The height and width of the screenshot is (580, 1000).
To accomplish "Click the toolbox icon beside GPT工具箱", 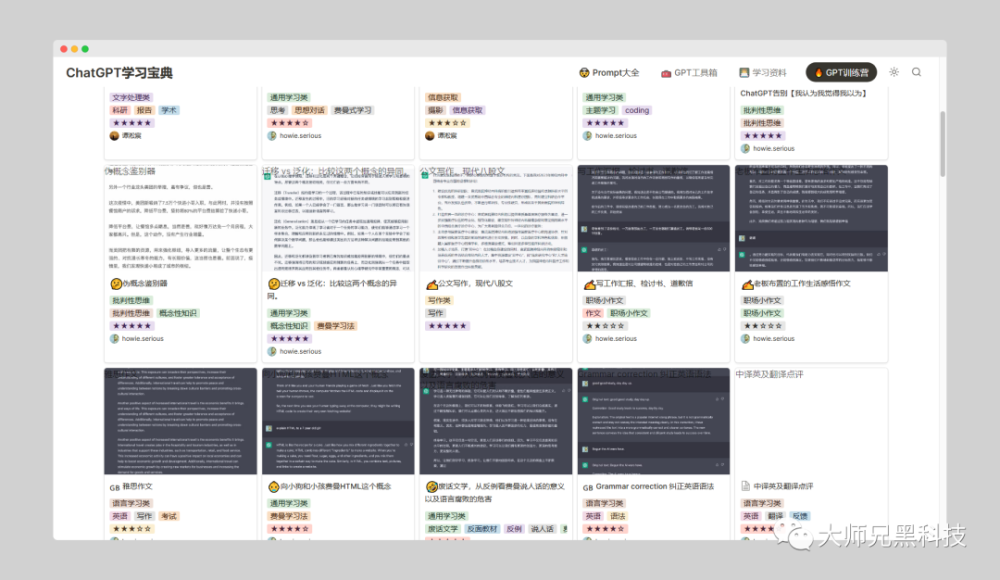I will click(666, 73).
